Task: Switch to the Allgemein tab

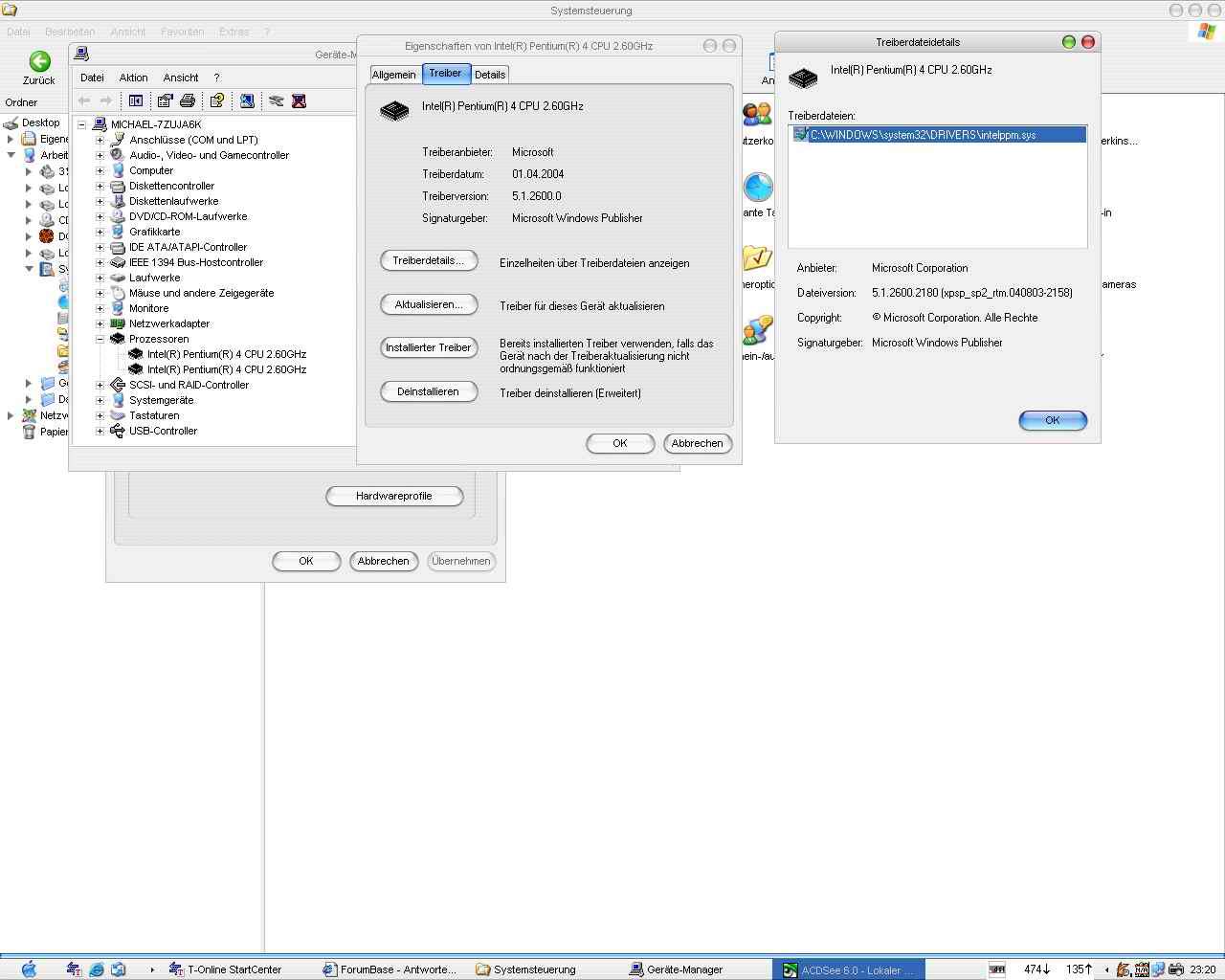Action: (x=394, y=75)
